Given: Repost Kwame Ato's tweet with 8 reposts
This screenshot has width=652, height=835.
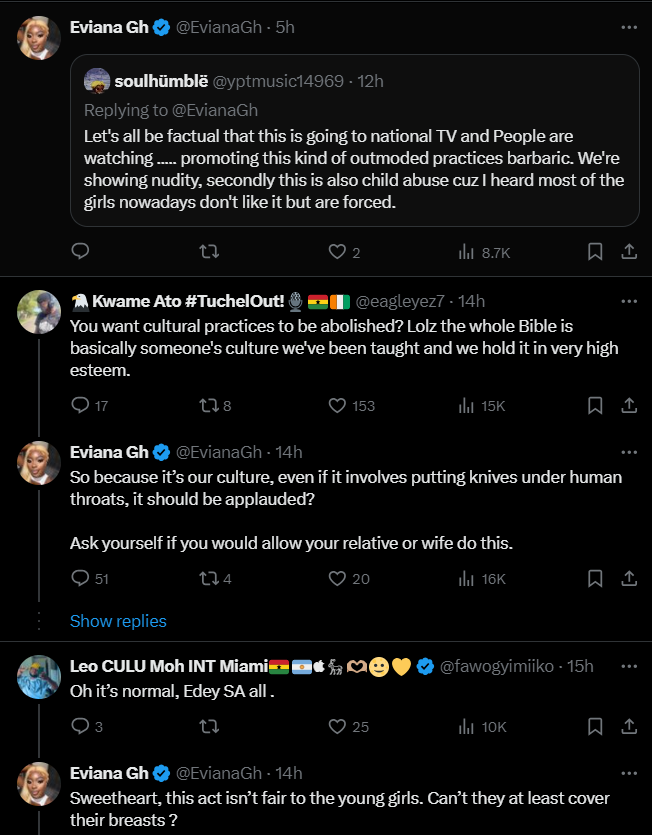Looking at the screenshot, I should click(210, 405).
